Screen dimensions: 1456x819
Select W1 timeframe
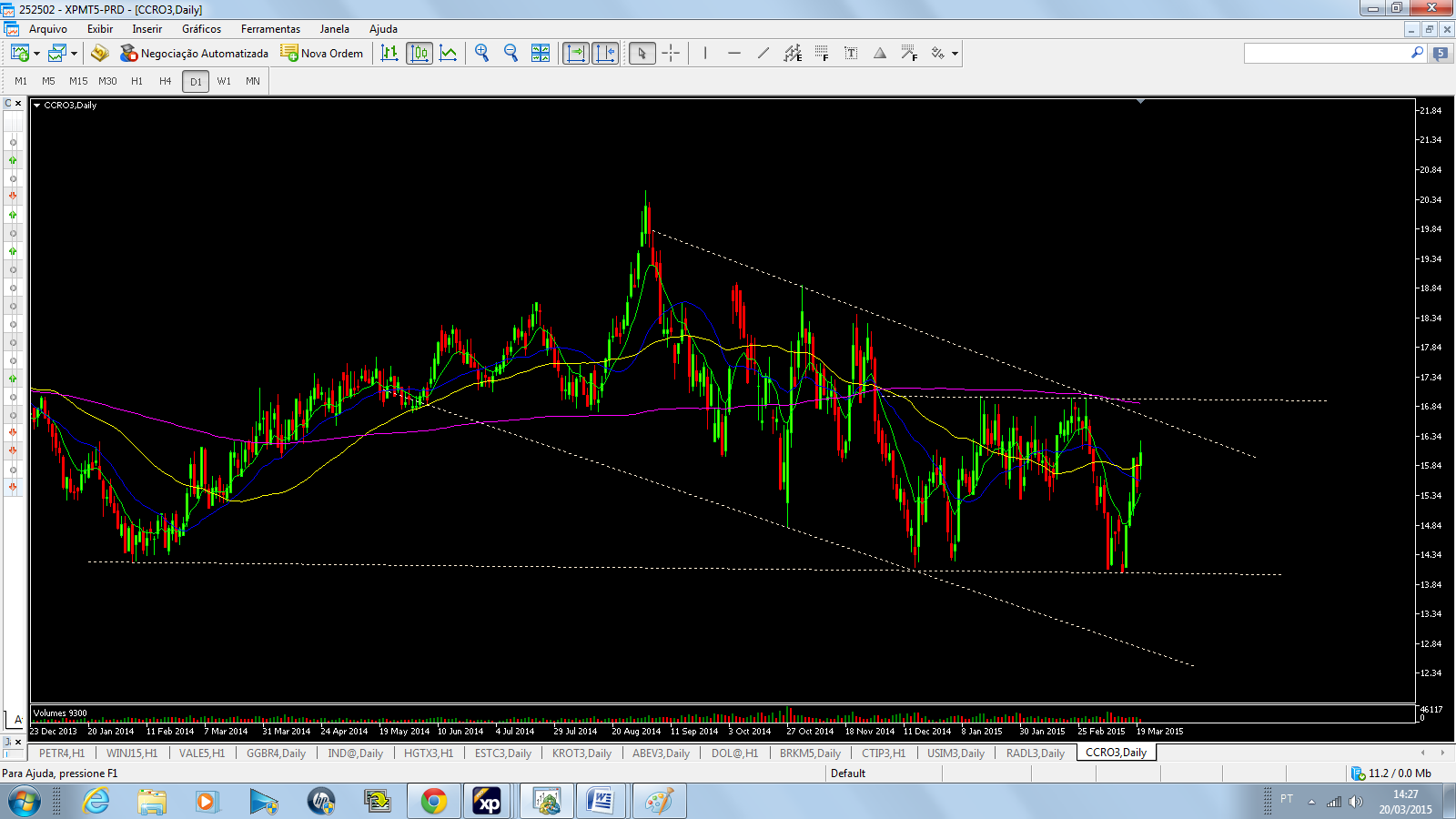(x=224, y=81)
